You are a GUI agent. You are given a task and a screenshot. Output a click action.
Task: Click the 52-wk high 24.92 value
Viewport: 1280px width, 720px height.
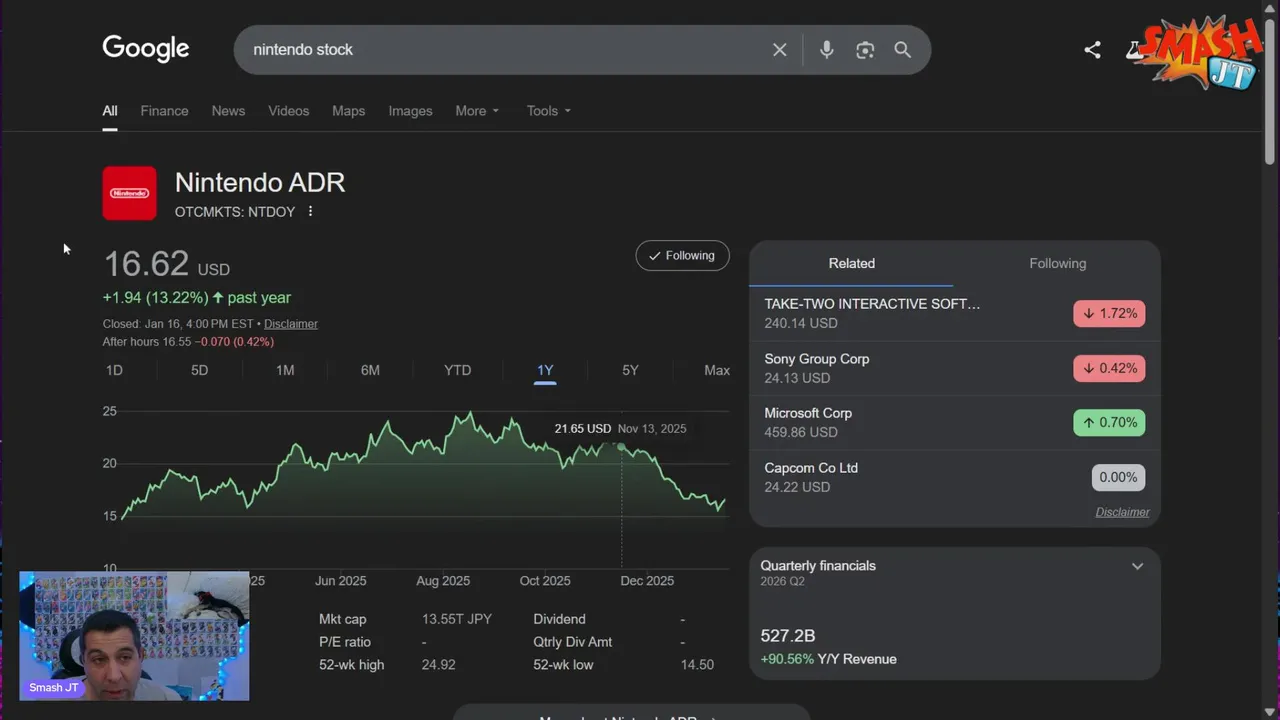point(438,665)
